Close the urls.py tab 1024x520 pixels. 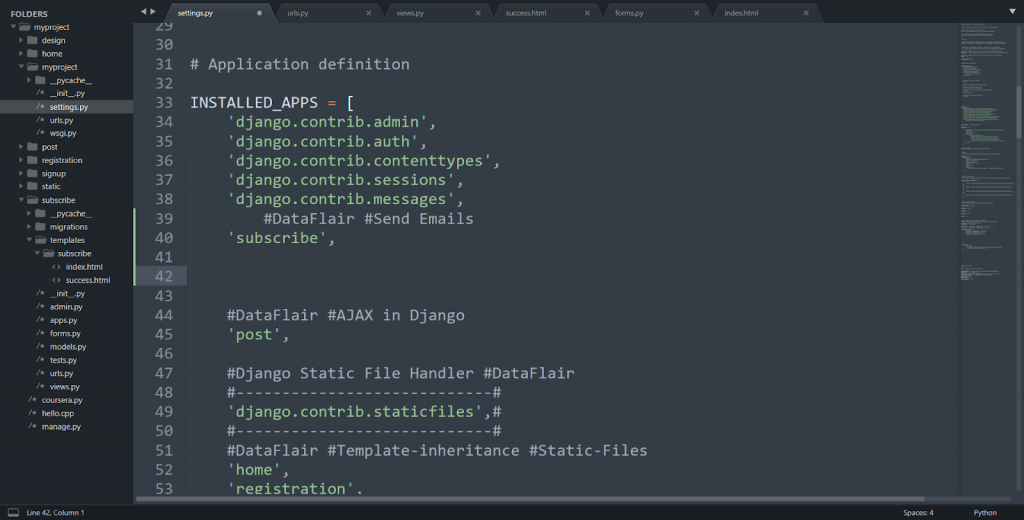368,13
